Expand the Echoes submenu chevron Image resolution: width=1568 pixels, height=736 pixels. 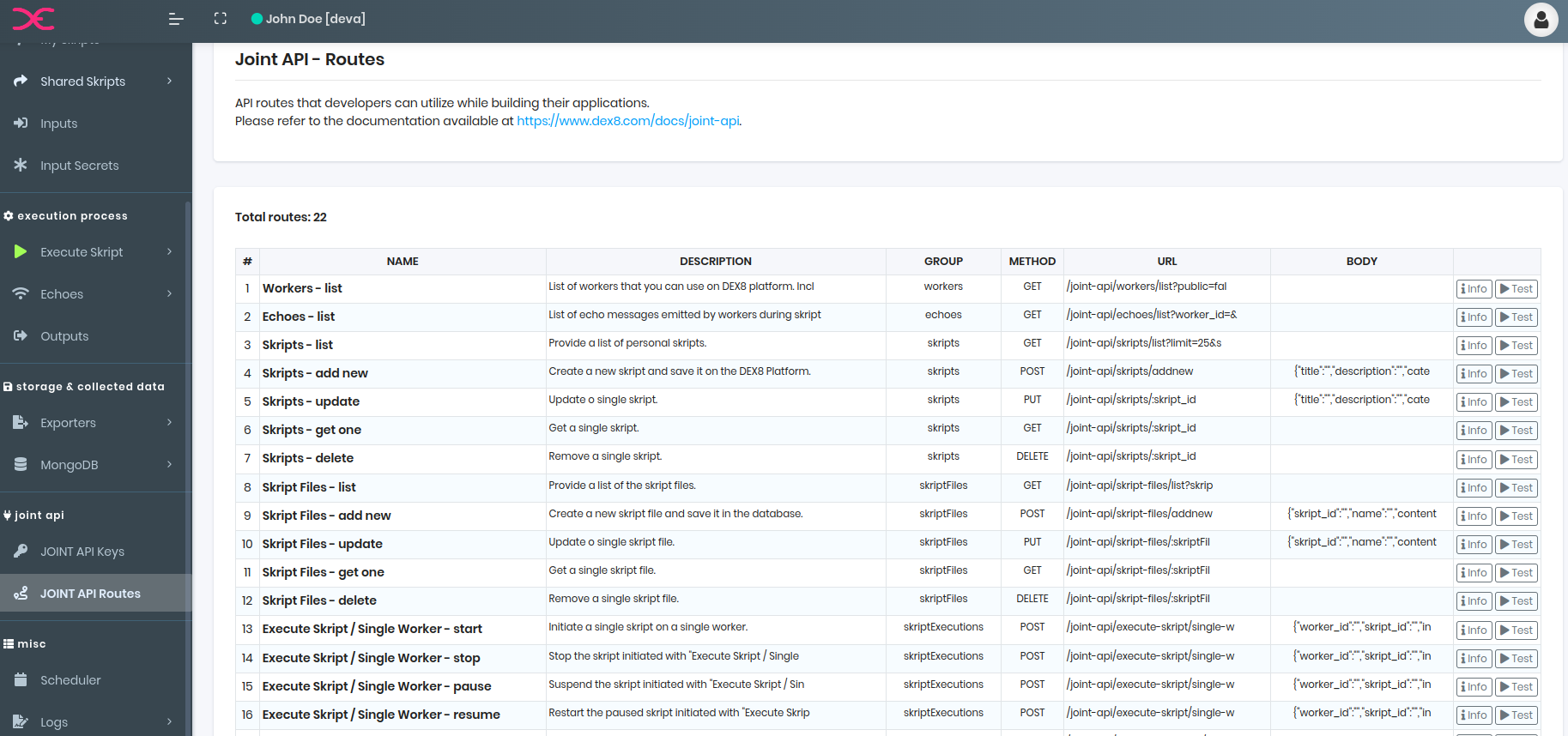169,293
